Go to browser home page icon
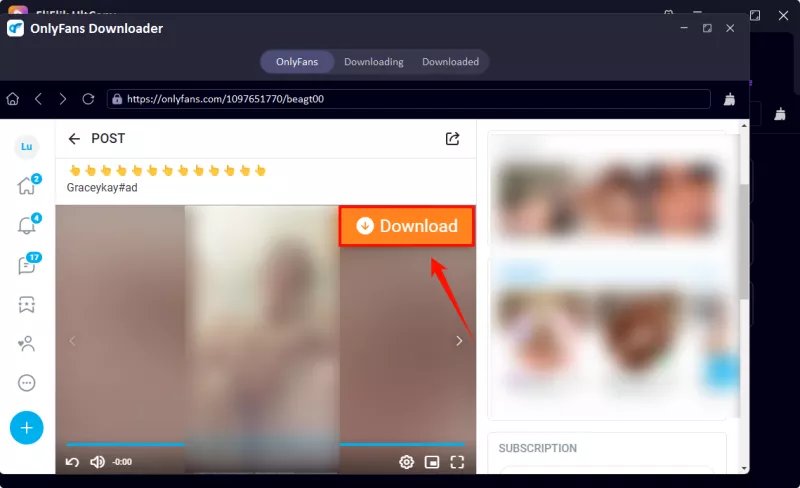 point(13,99)
